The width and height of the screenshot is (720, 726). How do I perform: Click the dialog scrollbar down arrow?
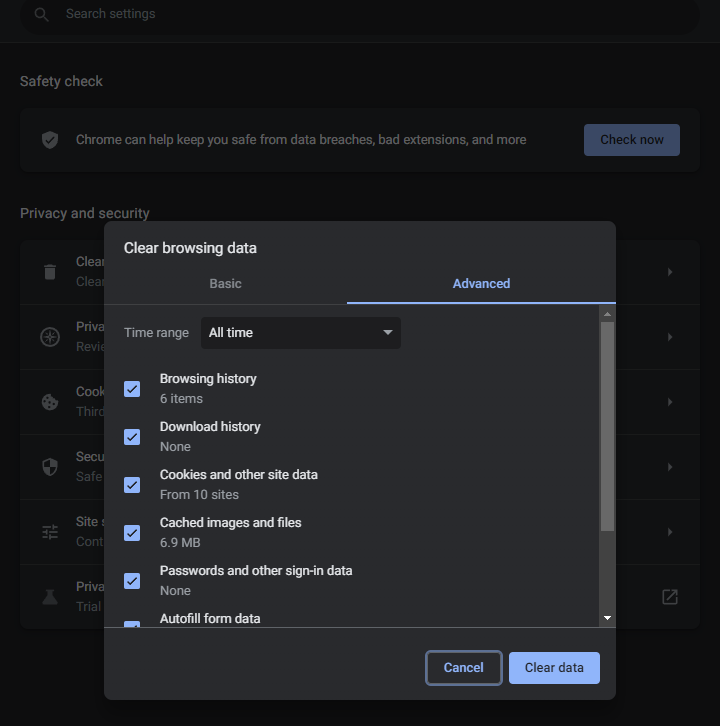click(x=607, y=619)
